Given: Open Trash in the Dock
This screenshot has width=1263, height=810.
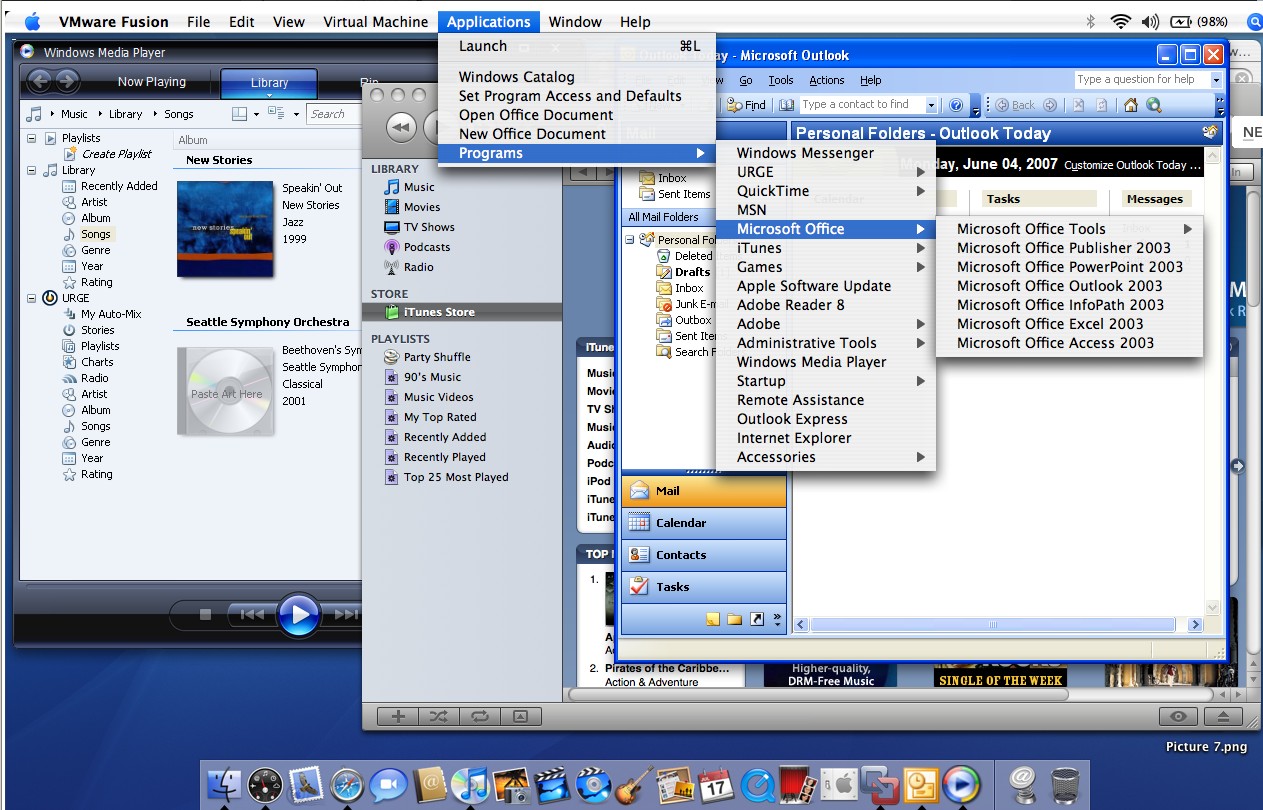Looking at the screenshot, I should pyautogui.click(x=1066, y=784).
